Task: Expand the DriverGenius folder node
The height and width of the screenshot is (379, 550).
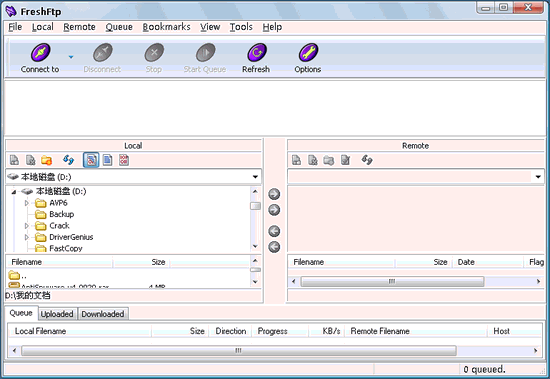Action: pos(27,237)
